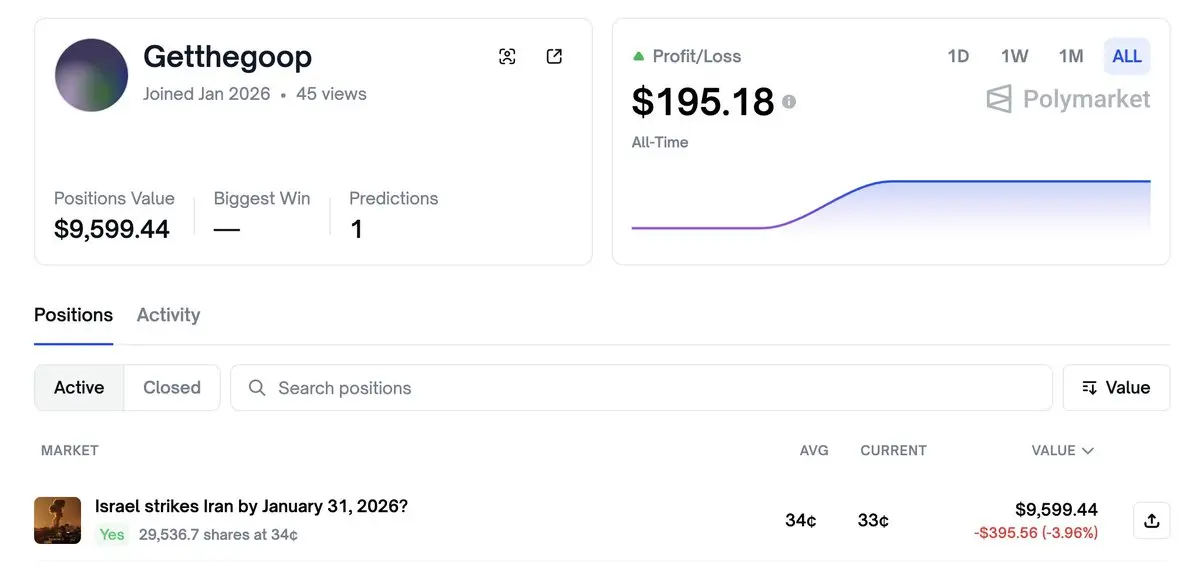Image resolution: width=1200 pixels, height=578 pixels.
Task: Switch to the Positions tab
Action: click(73, 315)
